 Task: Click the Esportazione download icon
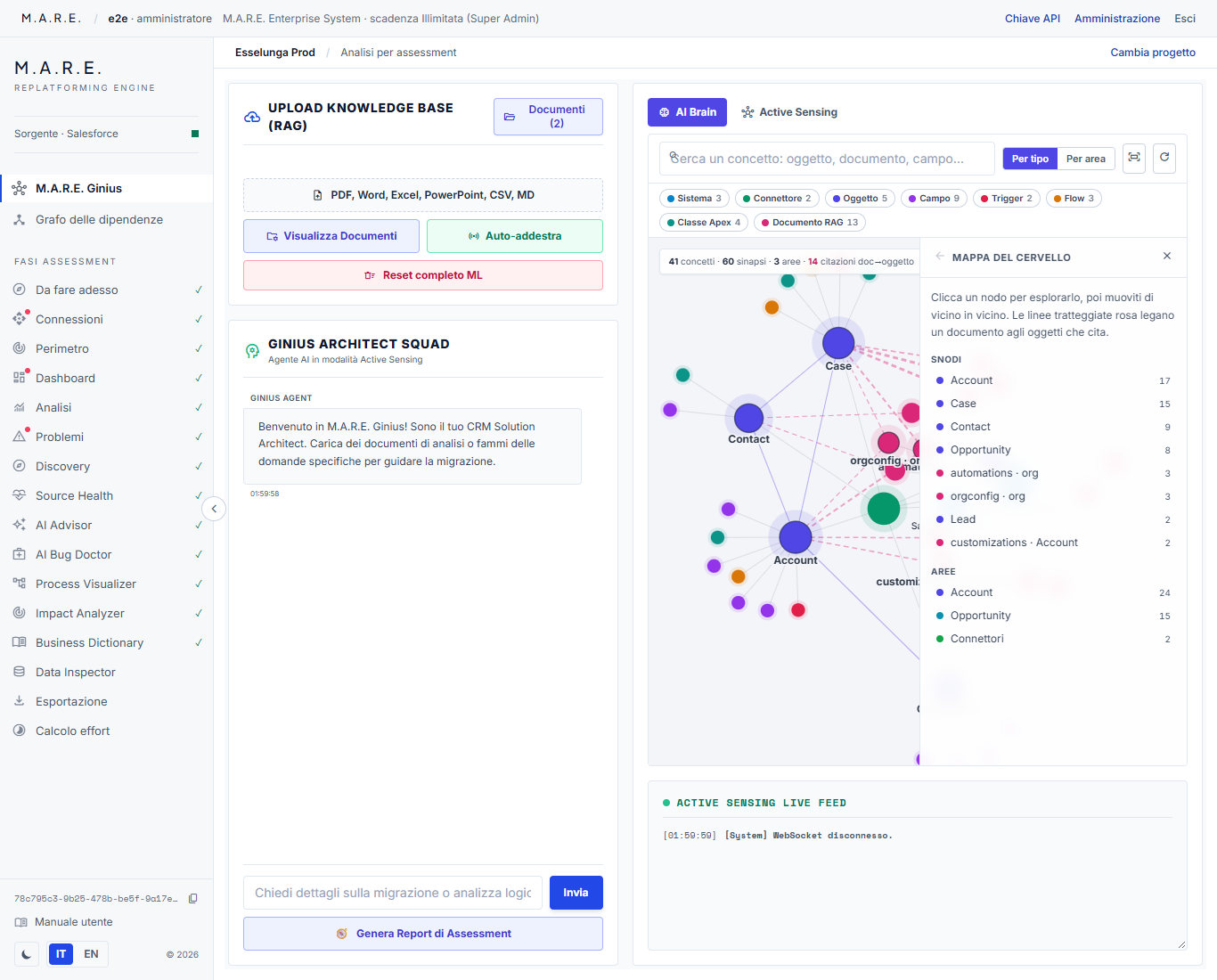[x=20, y=701]
